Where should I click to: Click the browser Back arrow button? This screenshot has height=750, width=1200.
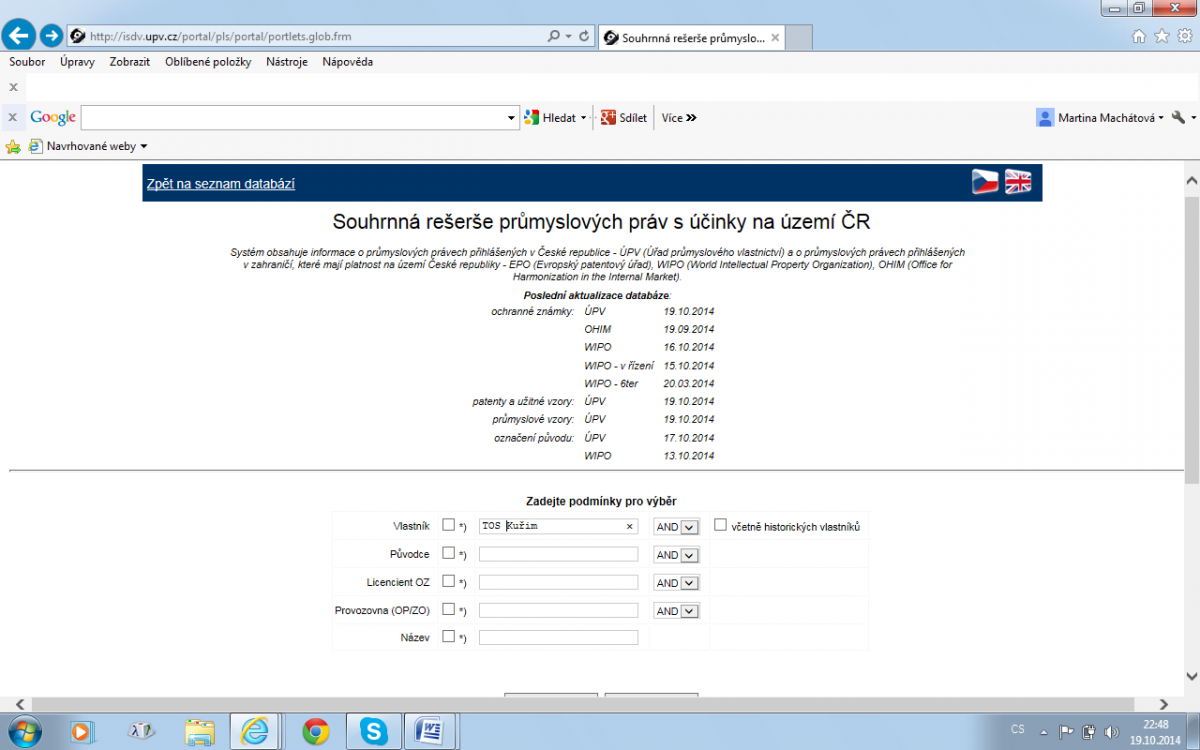(20, 36)
